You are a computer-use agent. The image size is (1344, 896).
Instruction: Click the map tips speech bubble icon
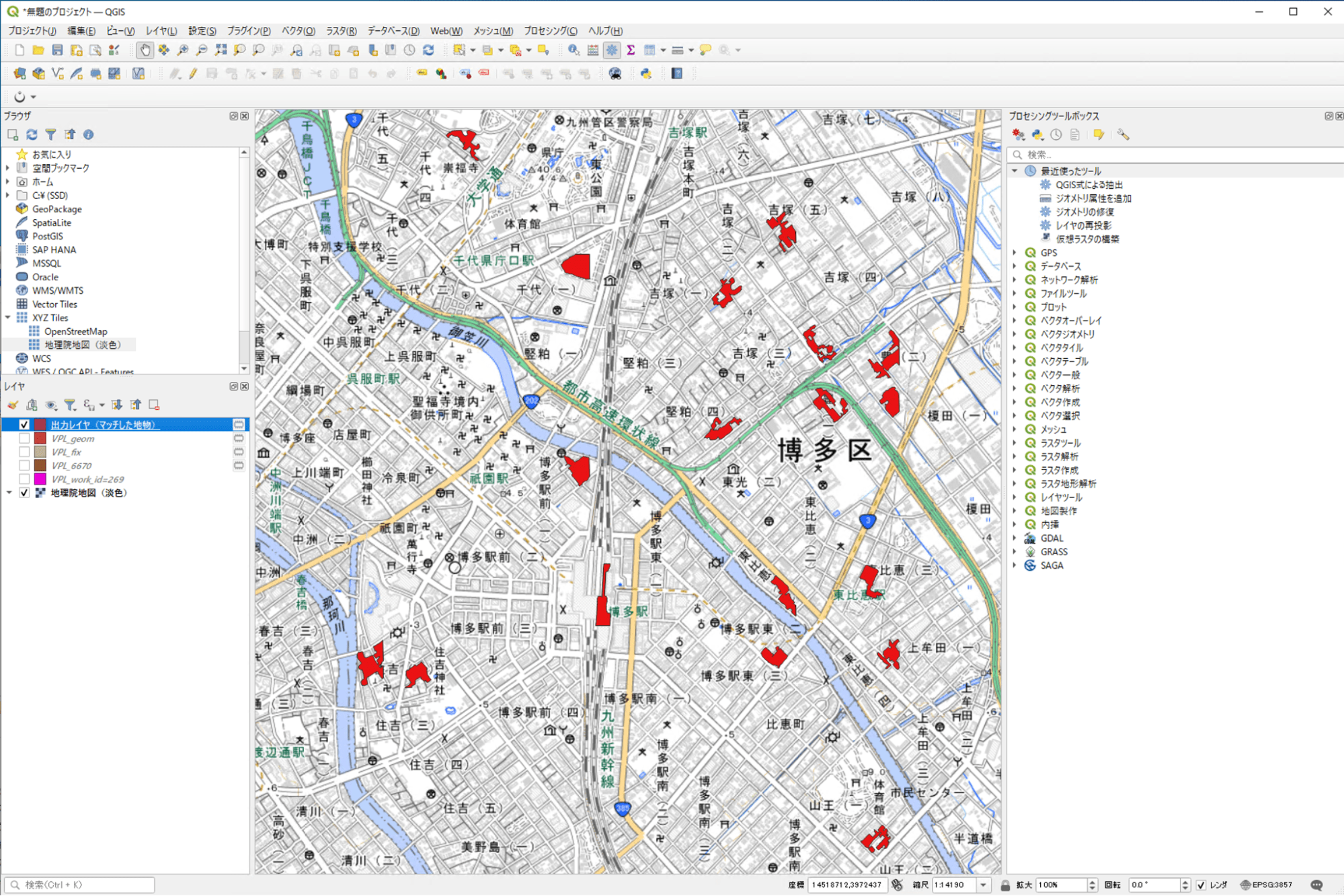pos(705,50)
